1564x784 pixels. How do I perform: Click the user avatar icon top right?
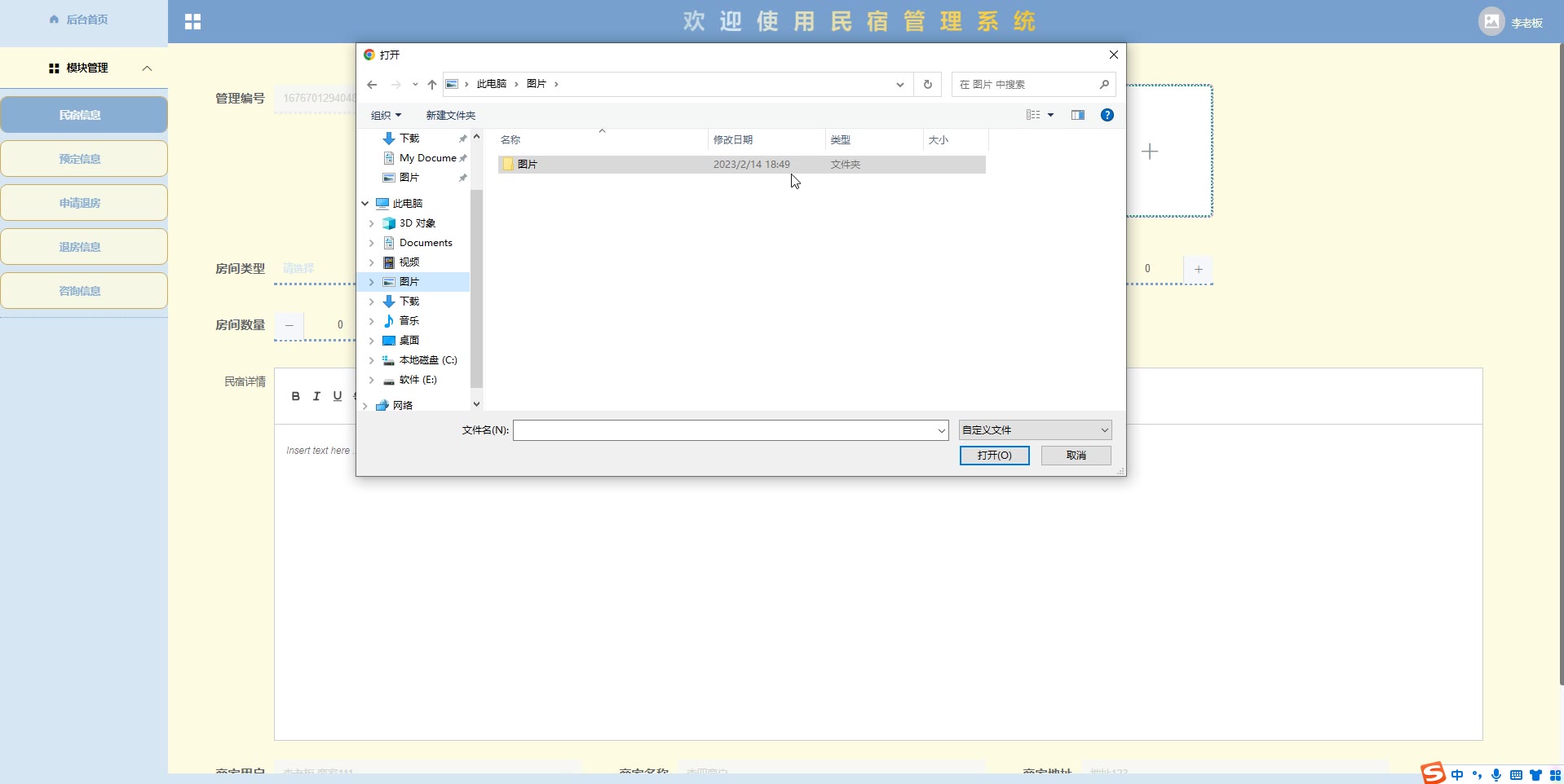point(1491,22)
